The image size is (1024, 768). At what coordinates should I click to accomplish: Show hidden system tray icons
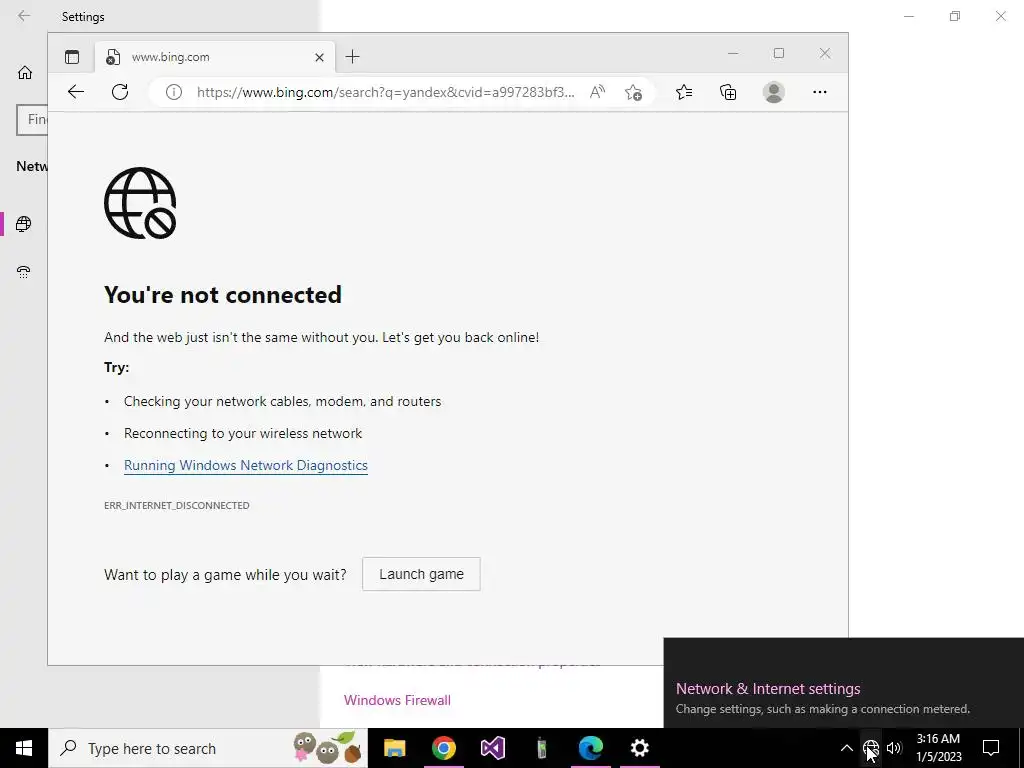846,748
